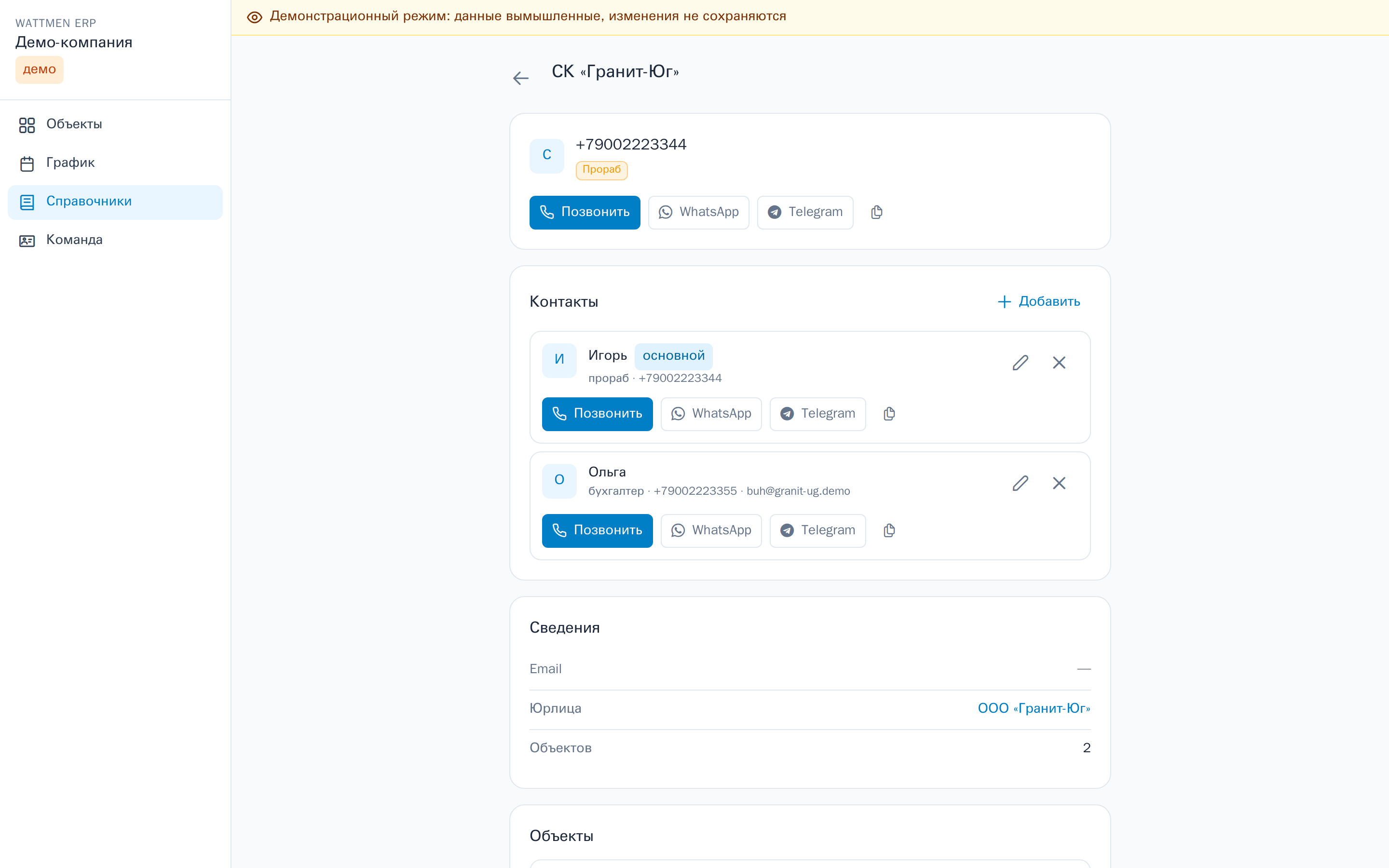1389x868 pixels.
Task: Call Игорь with Позвонить button
Action: [597, 414]
